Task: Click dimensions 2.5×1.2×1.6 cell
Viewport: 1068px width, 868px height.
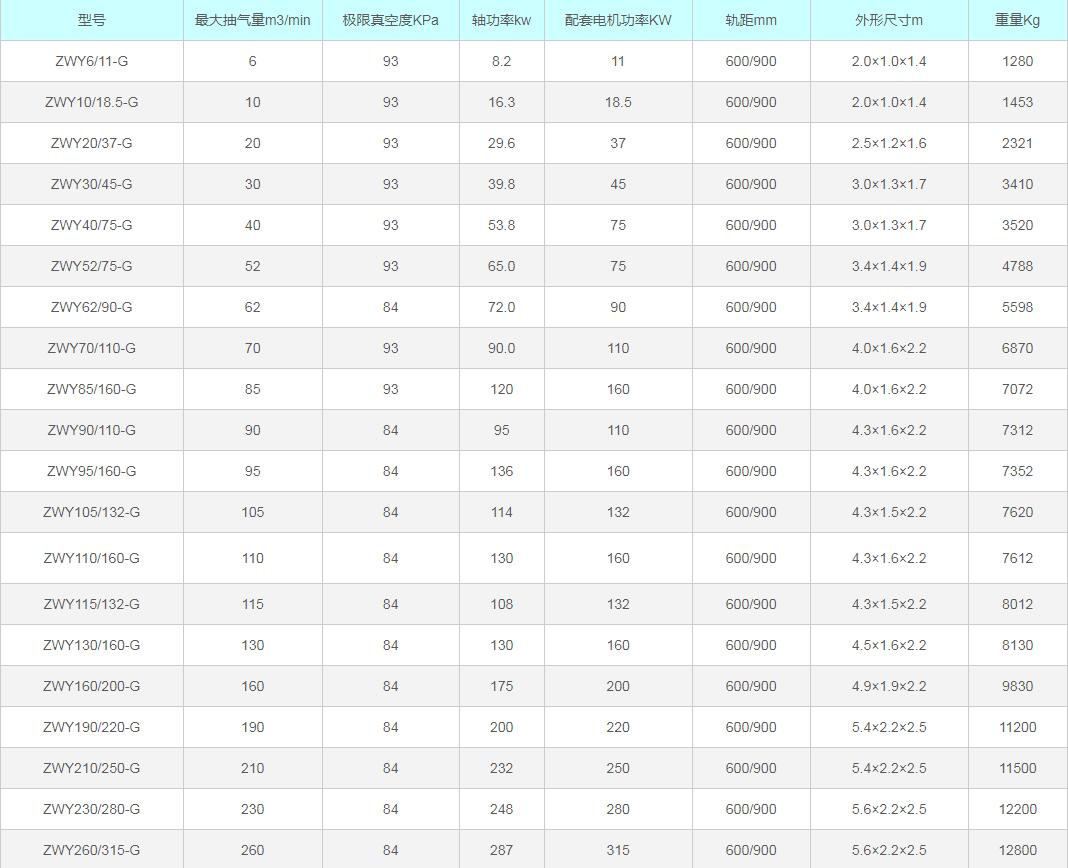Action: point(889,143)
